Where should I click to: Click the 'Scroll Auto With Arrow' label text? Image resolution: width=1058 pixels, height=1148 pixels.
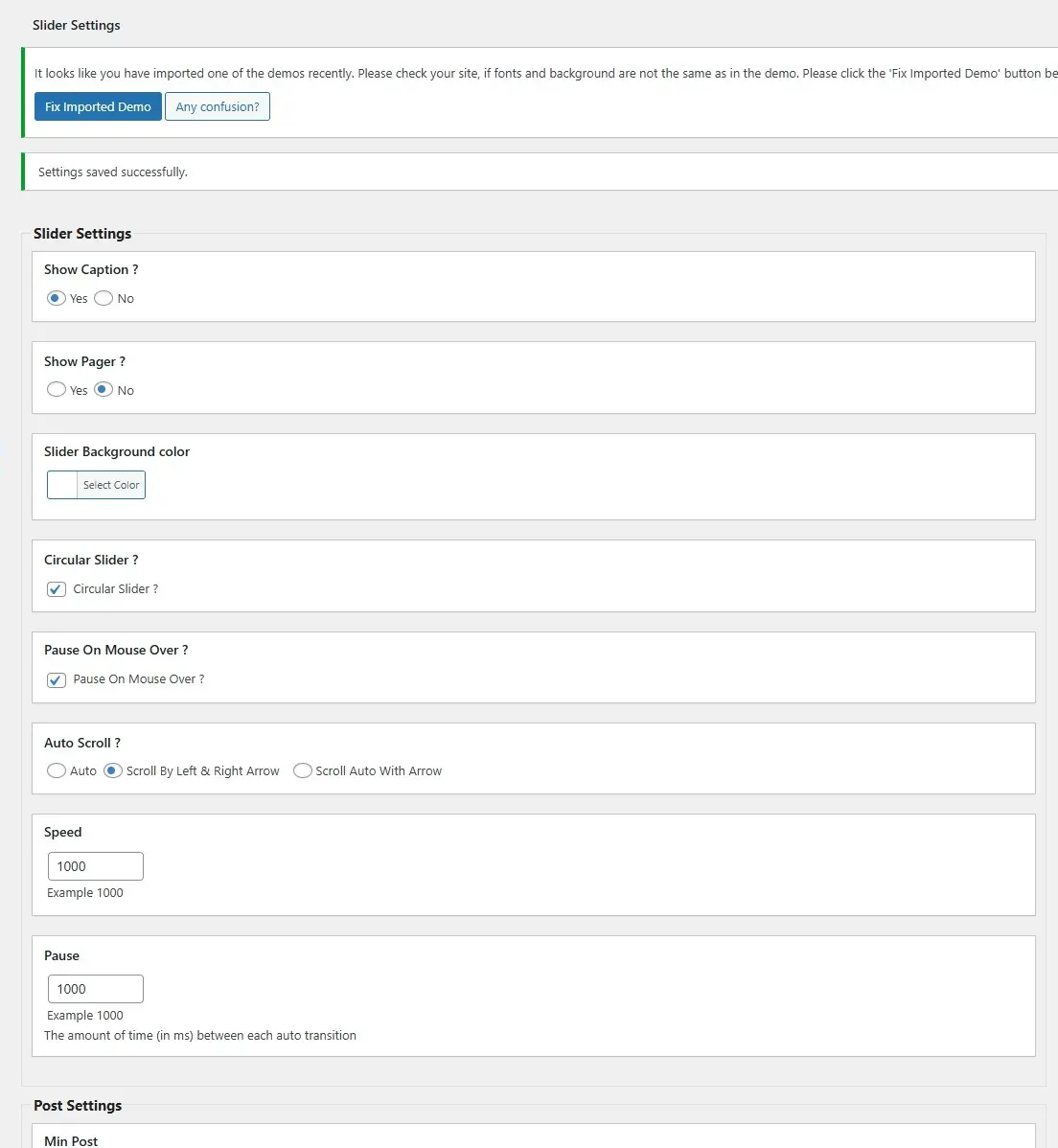(x=379, y=771)
